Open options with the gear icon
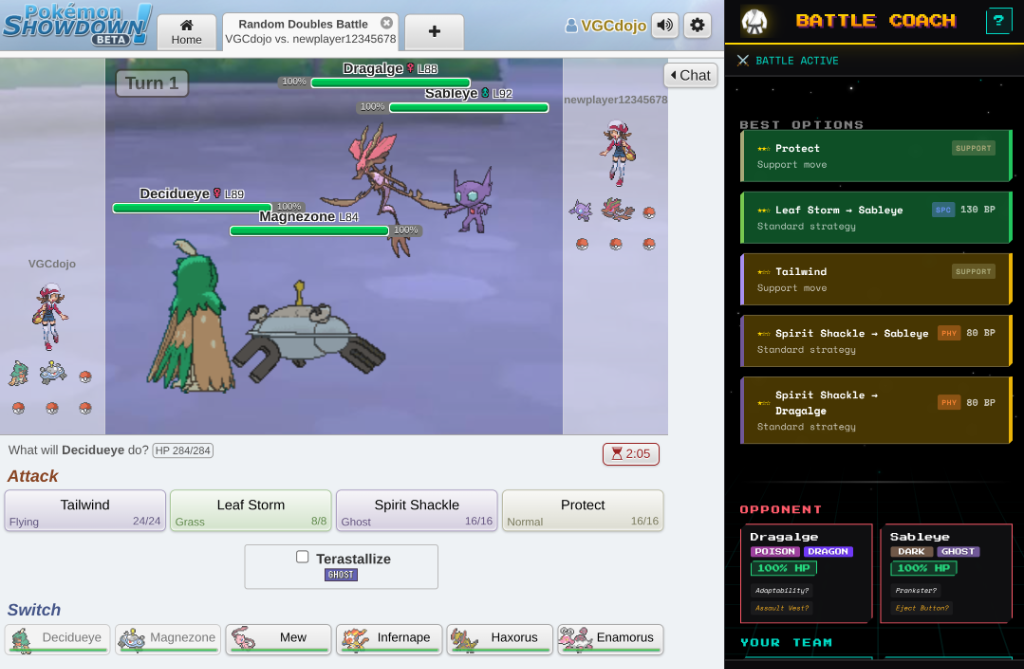This screenshot has height=669, width=1024. tap(697, 26)
